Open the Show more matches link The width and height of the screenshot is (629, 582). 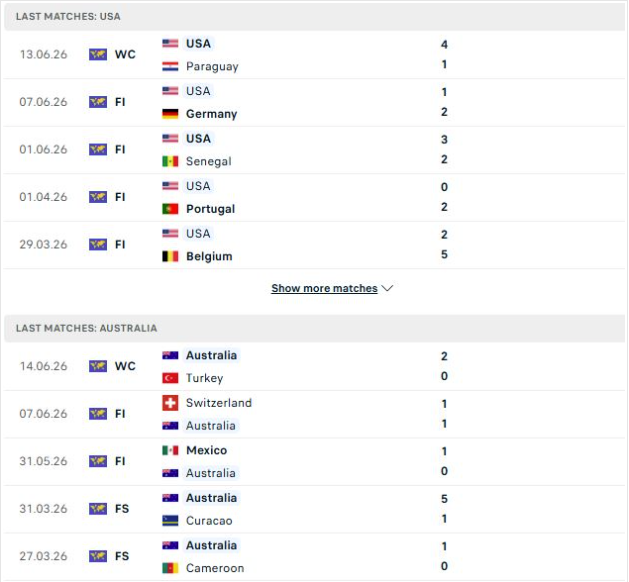point(324,288)
